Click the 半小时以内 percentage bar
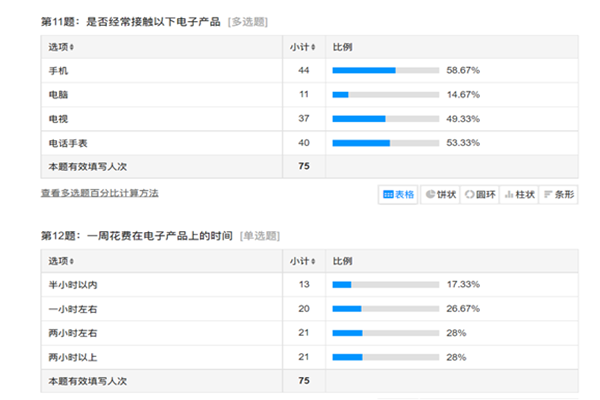Viewport: 600px width, 400px height. (386, 285)
